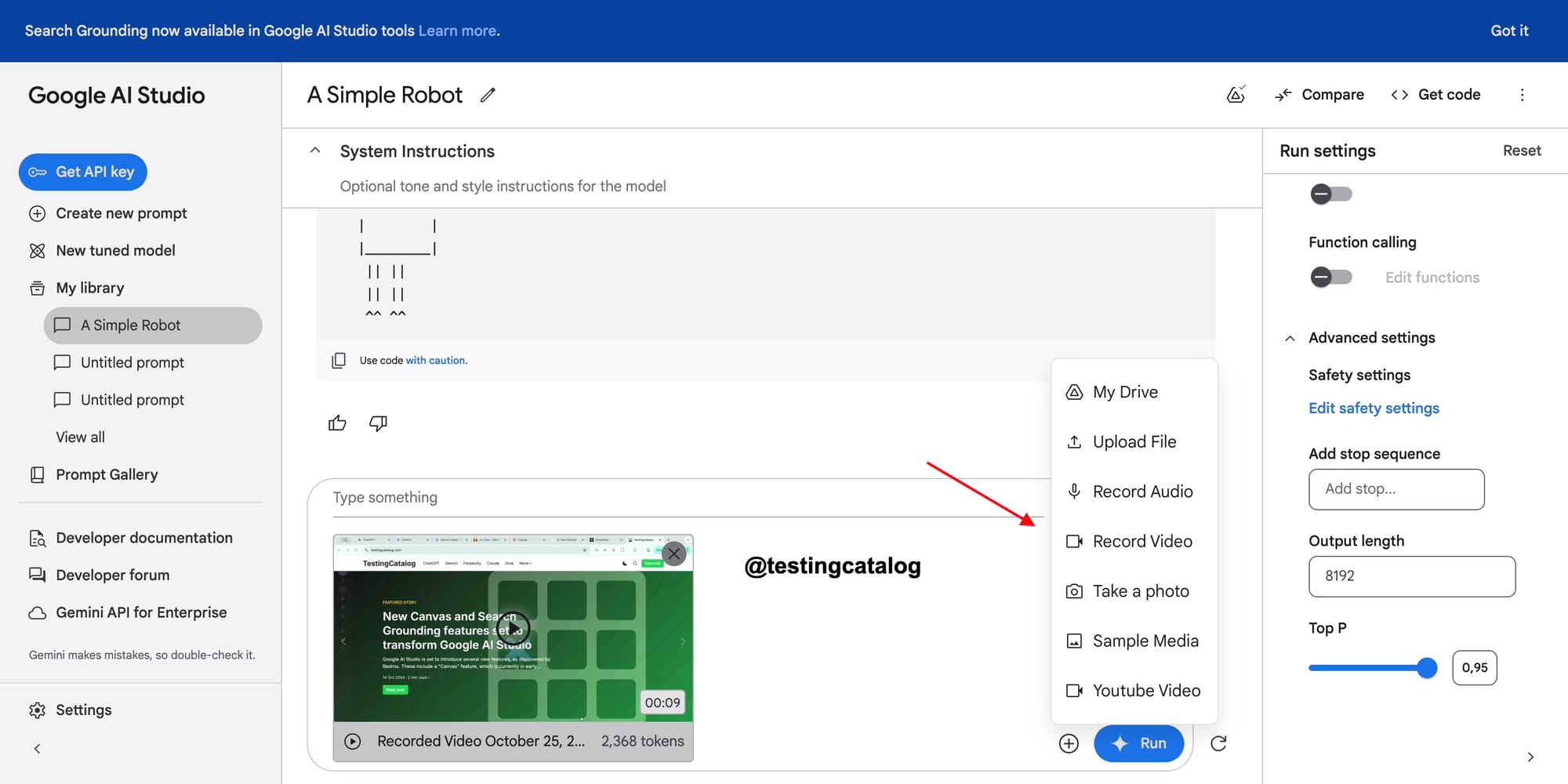Open New tuned model
Screen dimensions: 1568x784
pyautogui.click(x=102, y=251)
